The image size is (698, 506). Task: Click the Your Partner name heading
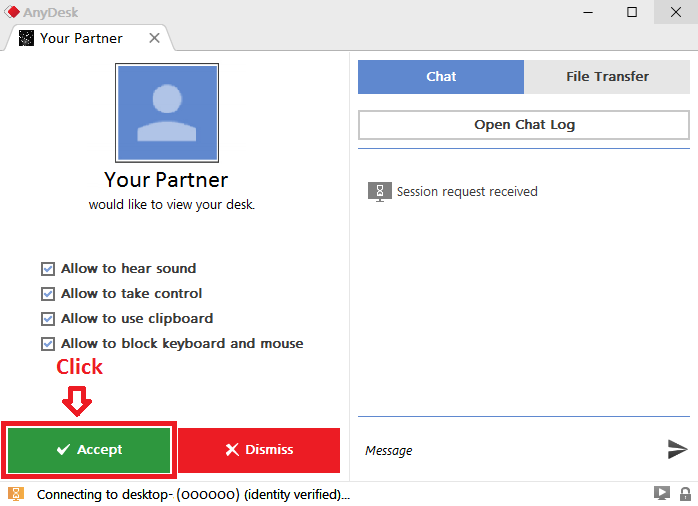coord(166,180)
